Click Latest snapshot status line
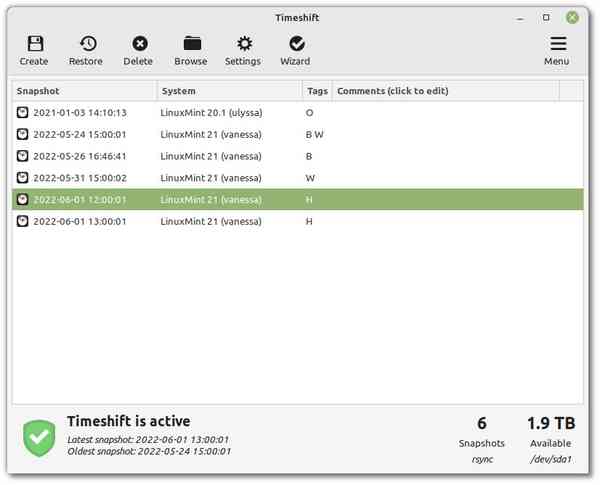Viewport: 600px width, 485px height. click(148, 439)
